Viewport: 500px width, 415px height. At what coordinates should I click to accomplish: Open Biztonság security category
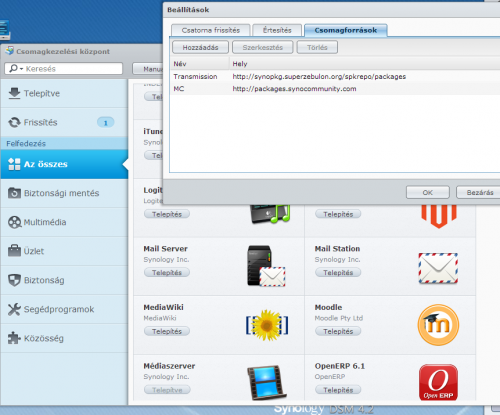pyautogui.click(x=64, y=280)
